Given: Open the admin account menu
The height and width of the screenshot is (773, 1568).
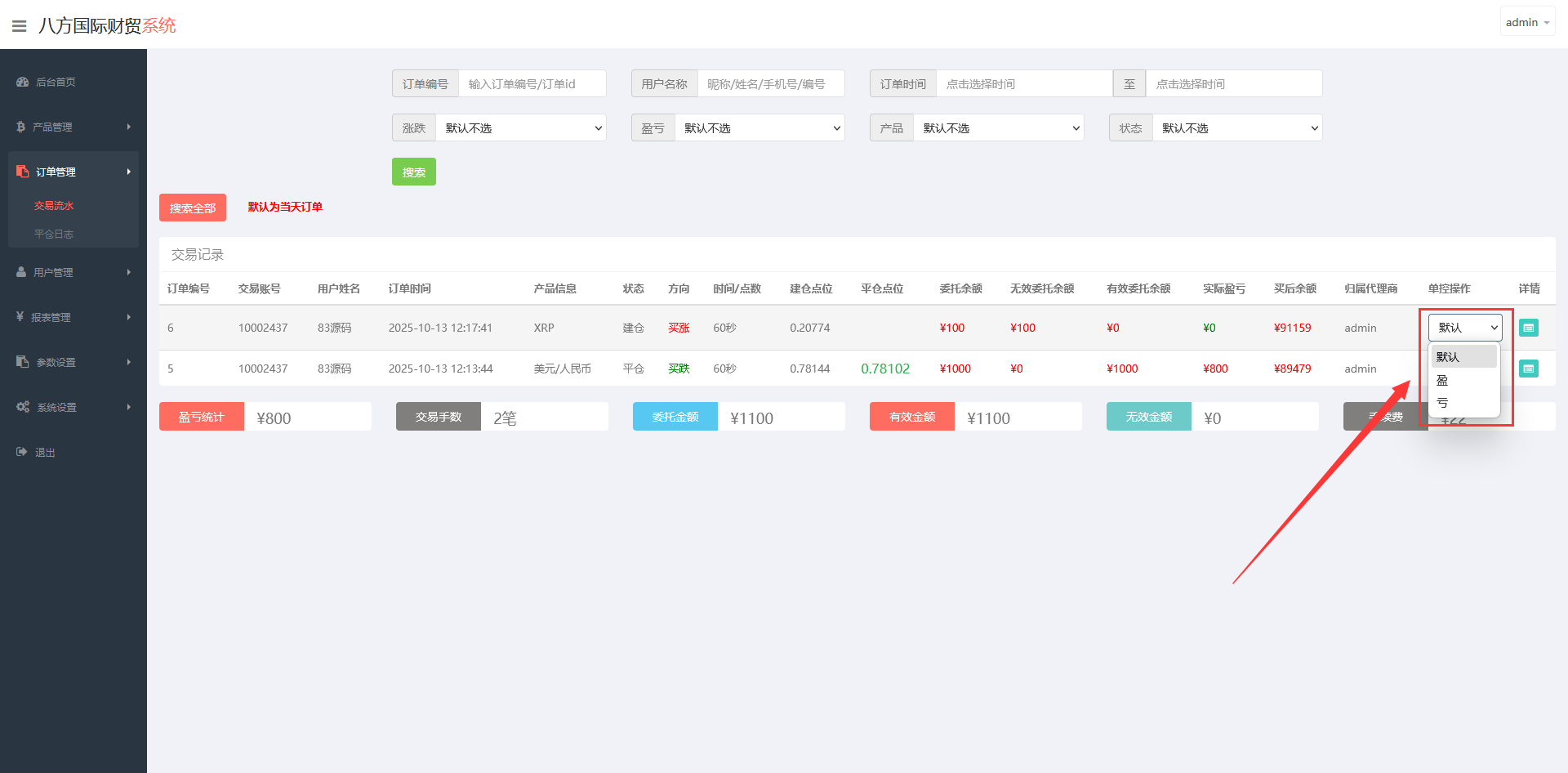Looking at the screenshot, I should click(x=1526, y=23).
